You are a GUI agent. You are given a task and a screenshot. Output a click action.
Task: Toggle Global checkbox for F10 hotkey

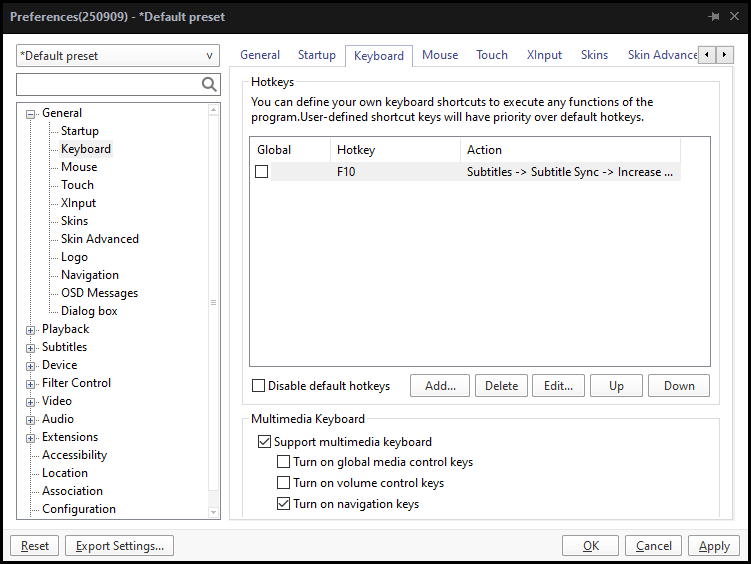(262, 171)
